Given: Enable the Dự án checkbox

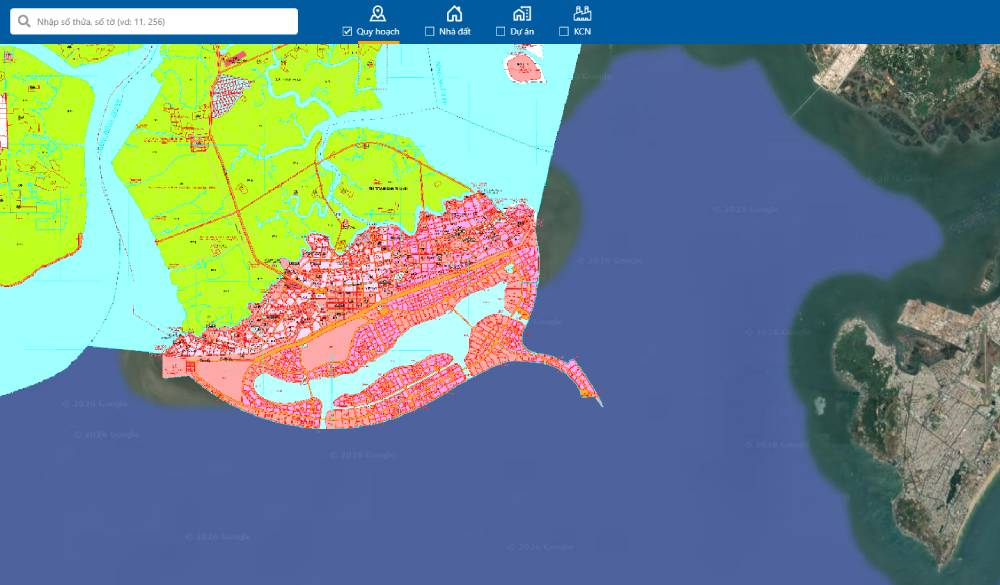Looking at the screenshot, I should [501, 32].
